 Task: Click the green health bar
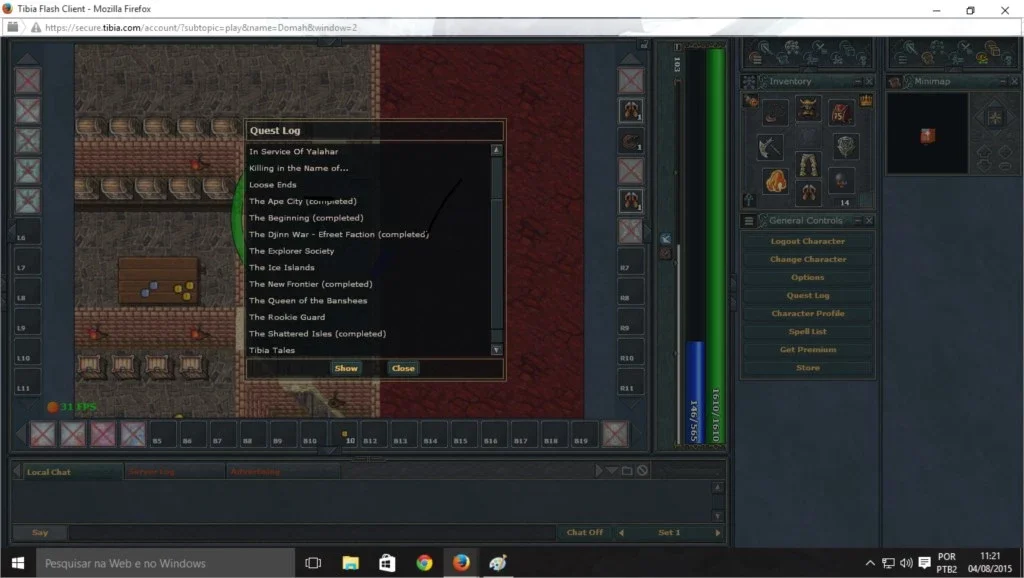coord(716,246)
